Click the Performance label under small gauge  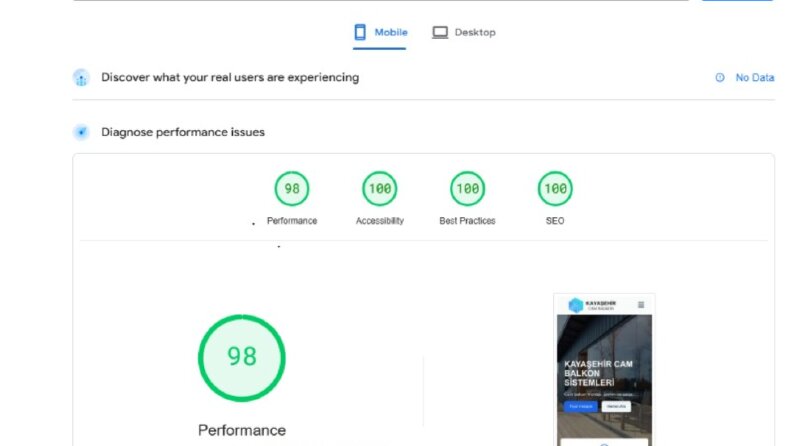click(292, 221)
